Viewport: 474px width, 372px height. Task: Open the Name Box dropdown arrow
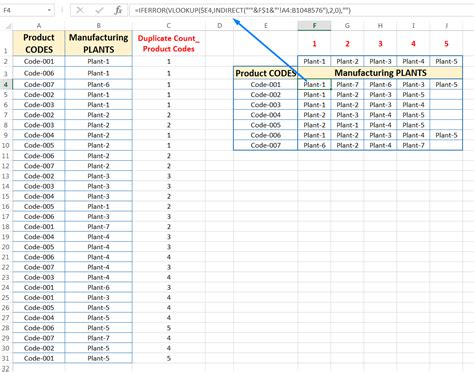pos(49,10)
